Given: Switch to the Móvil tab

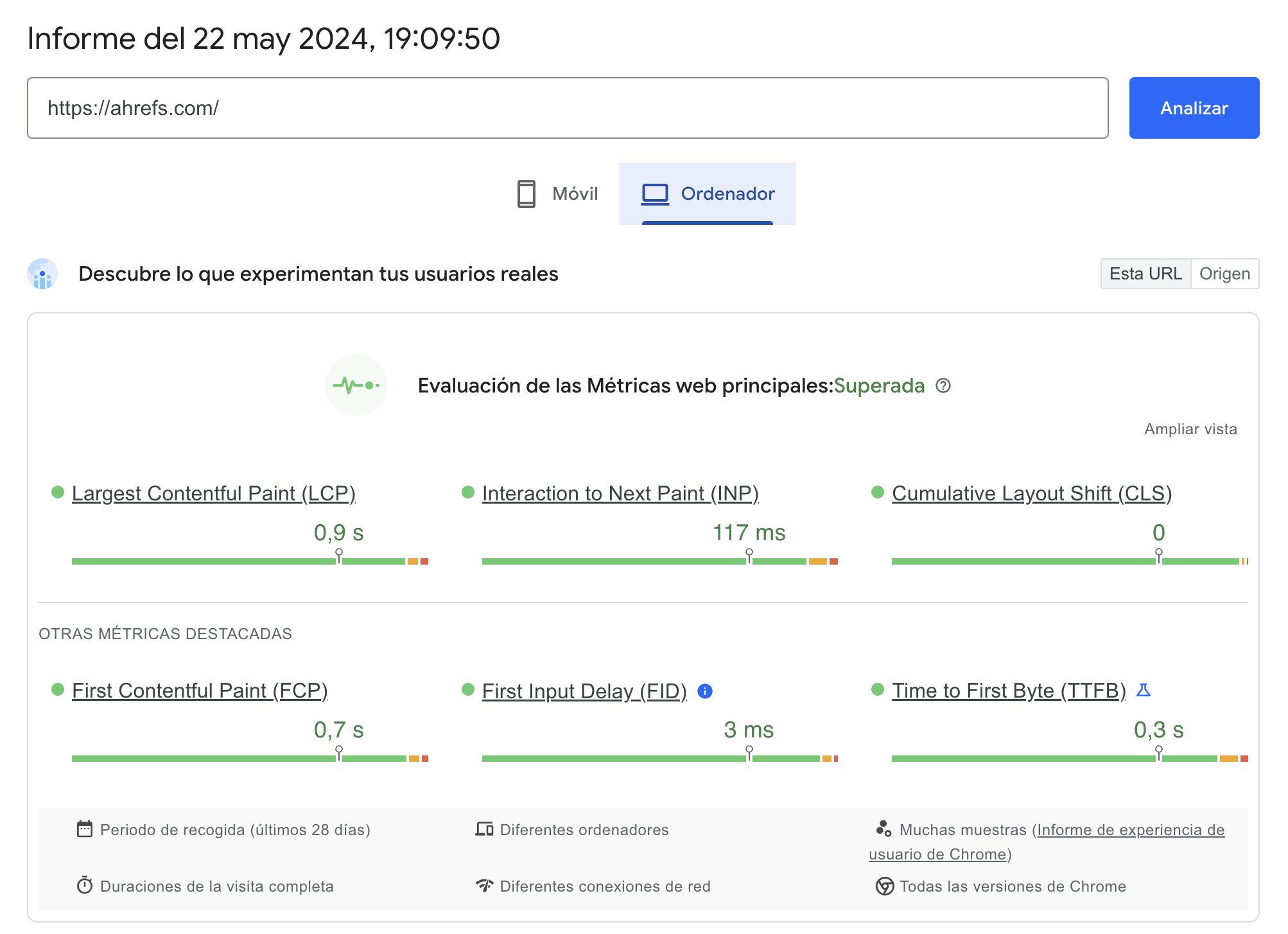Looking at the screenshot, I should tap(557, 193).
